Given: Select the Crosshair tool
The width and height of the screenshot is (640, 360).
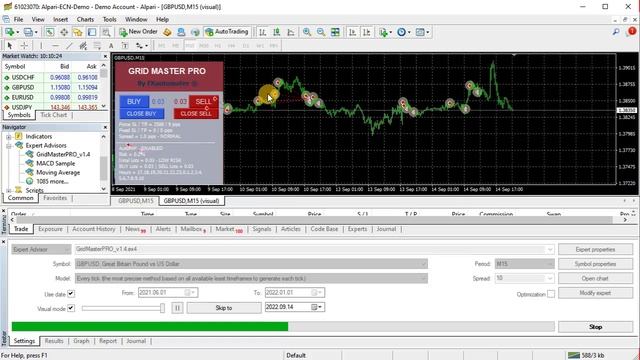Looking at the screenshot, I should click(24, 46).
